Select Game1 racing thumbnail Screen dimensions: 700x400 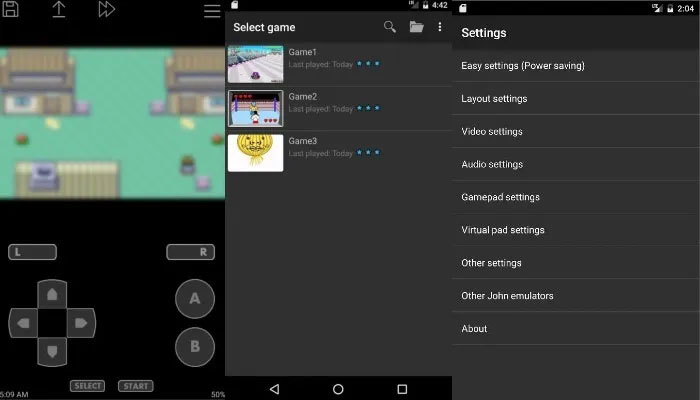pos(255,64)
